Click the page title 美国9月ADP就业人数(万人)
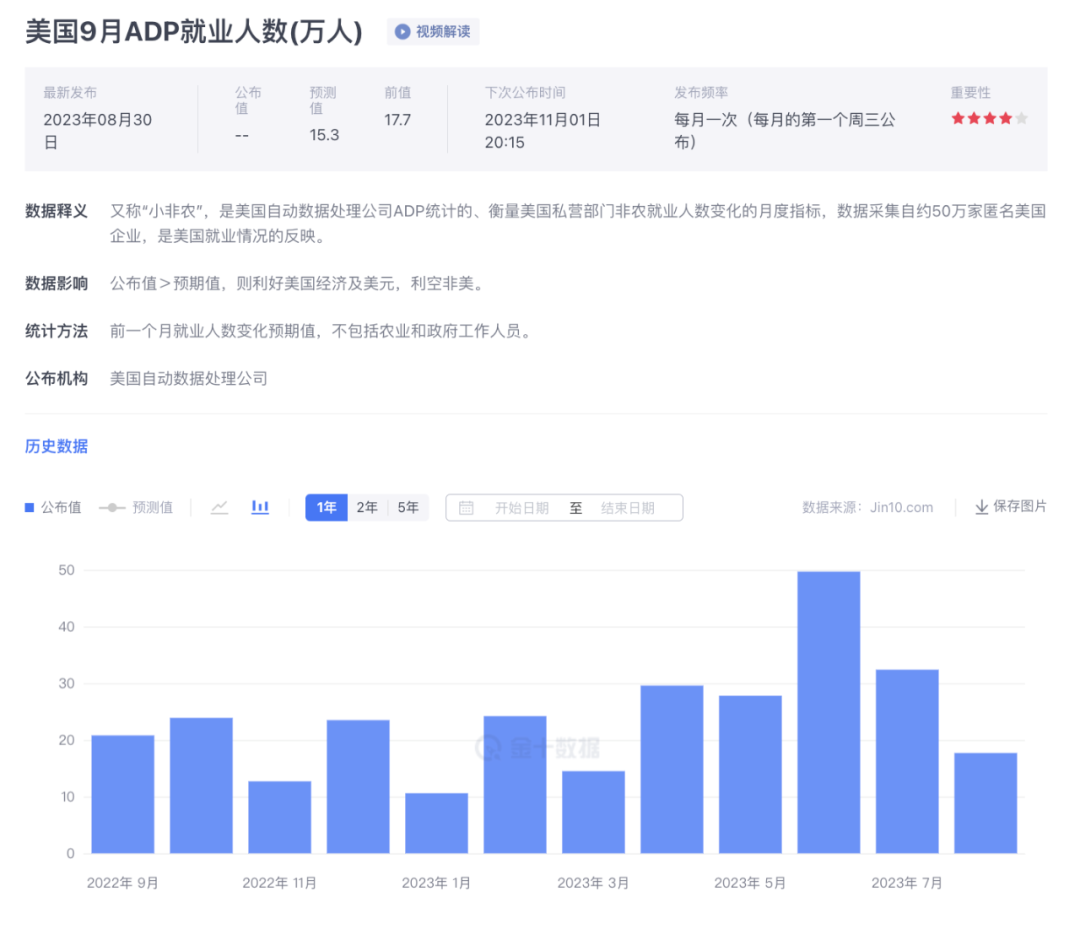 pyautogui.click(x=194, y=32)
